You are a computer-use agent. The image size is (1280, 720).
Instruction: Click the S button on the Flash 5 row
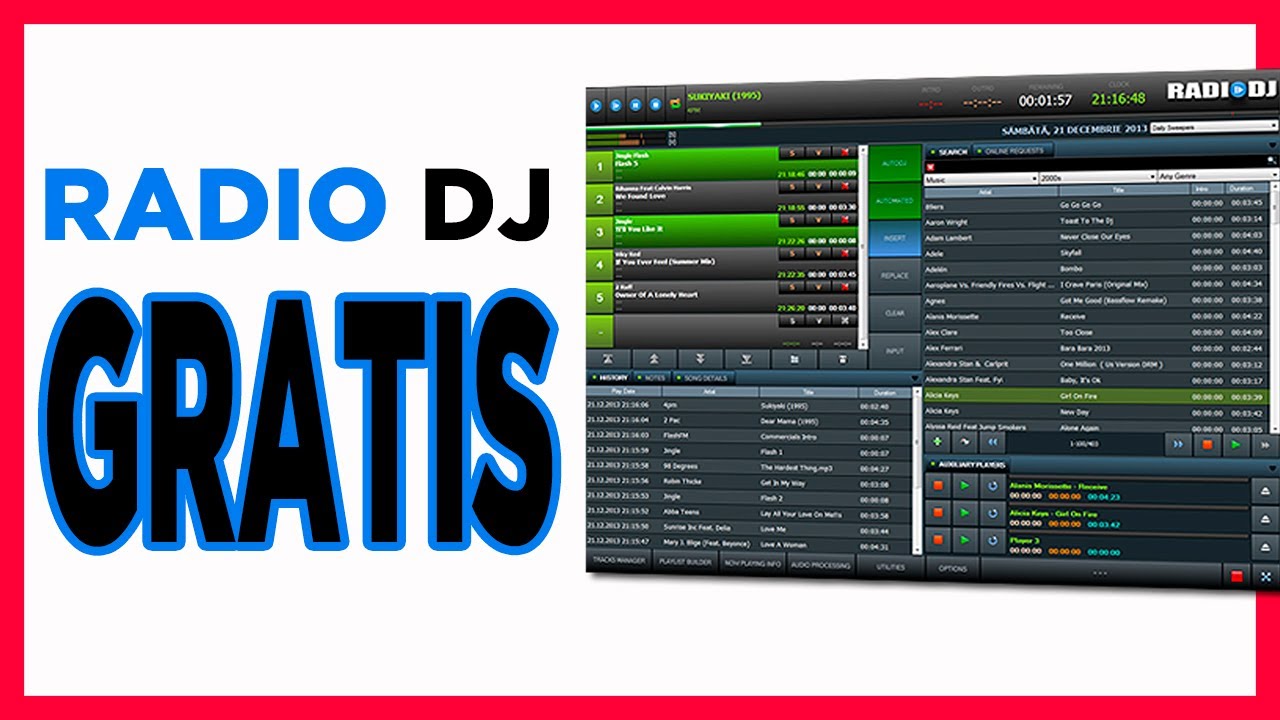click(x=793, y=152)
